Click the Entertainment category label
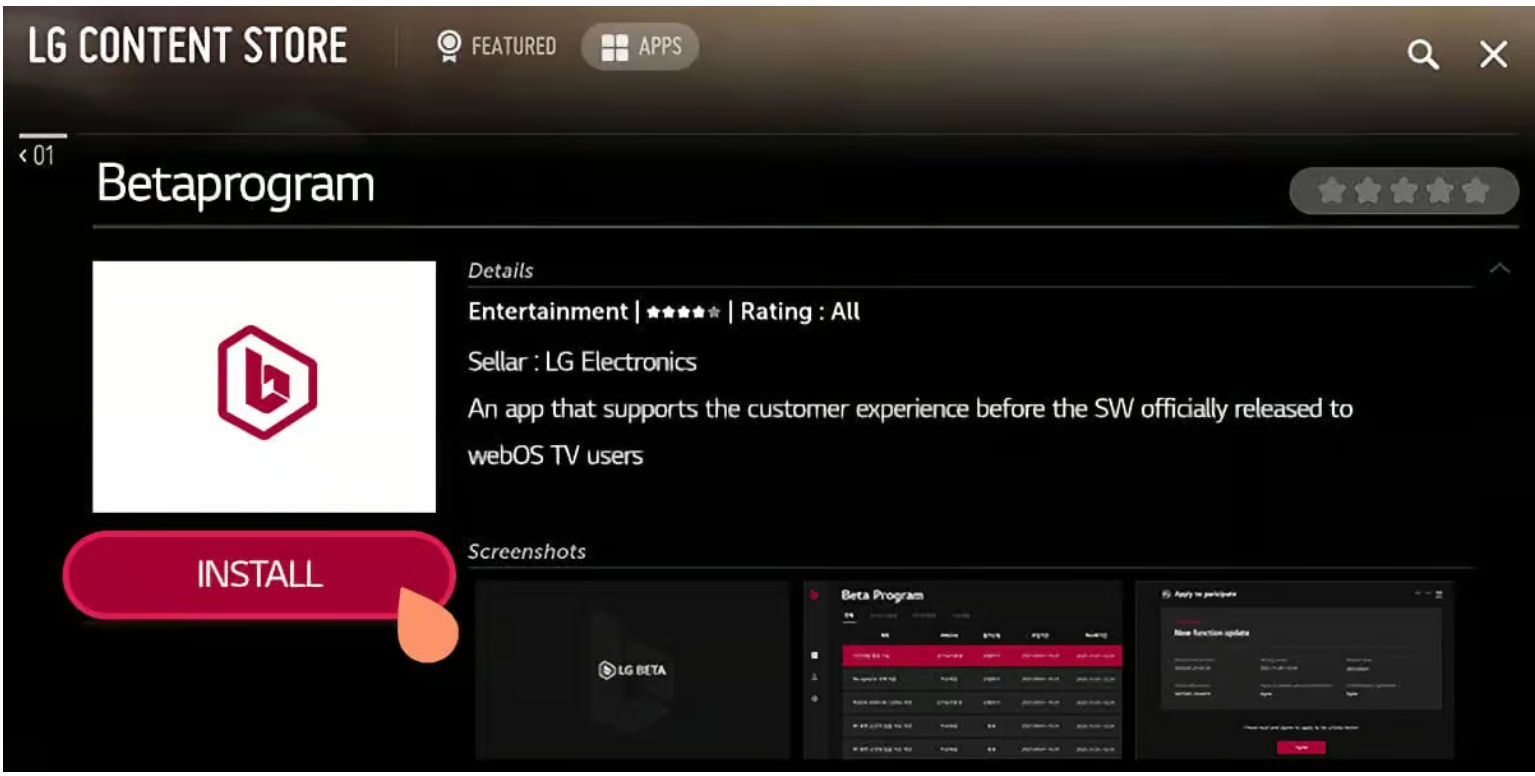The width and height of the screenshot is (1535, 776). (547, 311)
